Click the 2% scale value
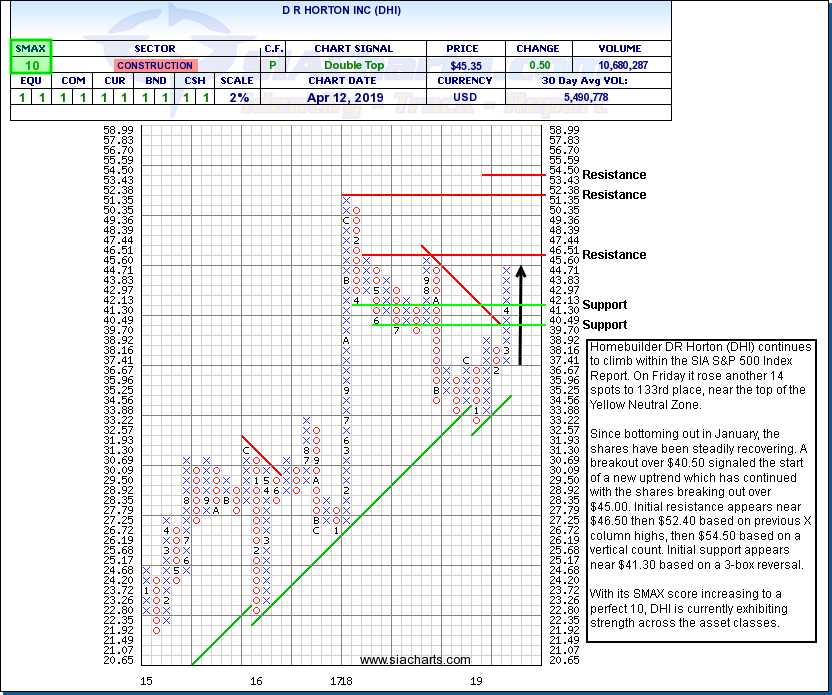The image size is (832, 695). pos(237,98)
